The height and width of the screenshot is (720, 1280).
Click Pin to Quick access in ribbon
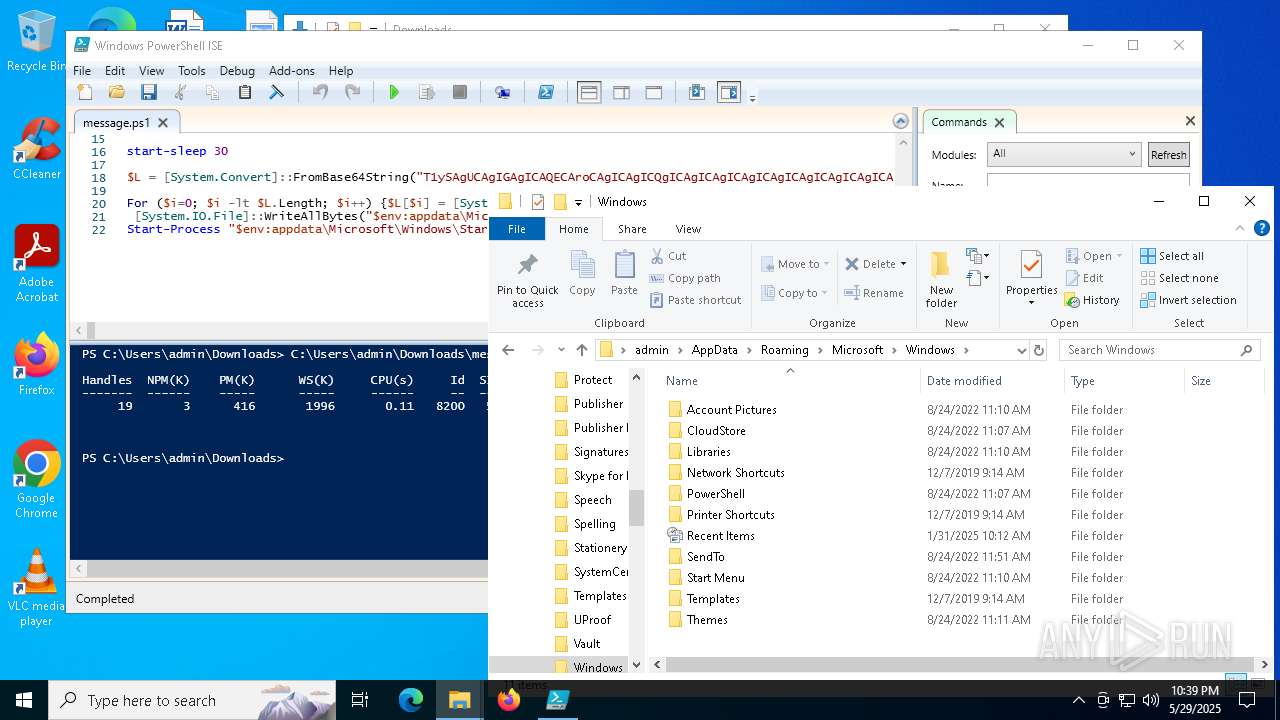coord(528,281)
